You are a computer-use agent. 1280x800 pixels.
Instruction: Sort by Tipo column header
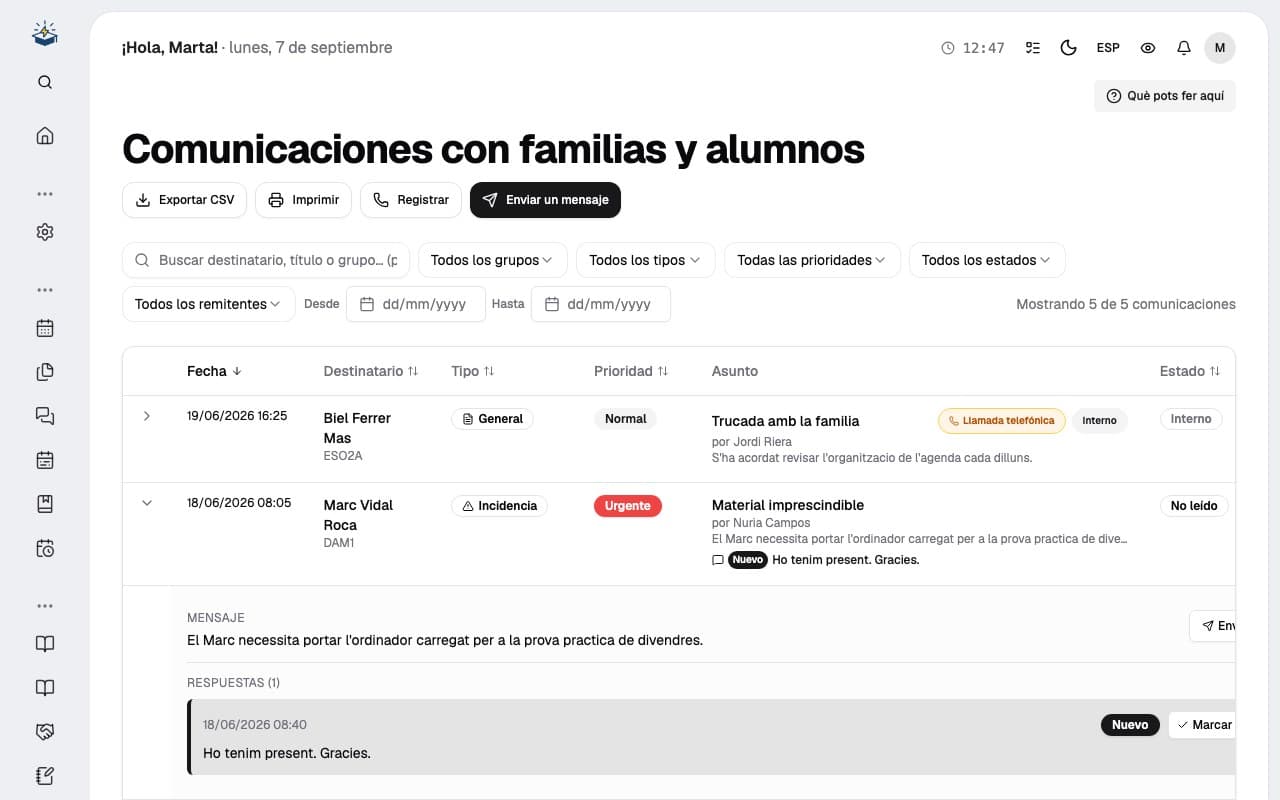click(473, 371)
